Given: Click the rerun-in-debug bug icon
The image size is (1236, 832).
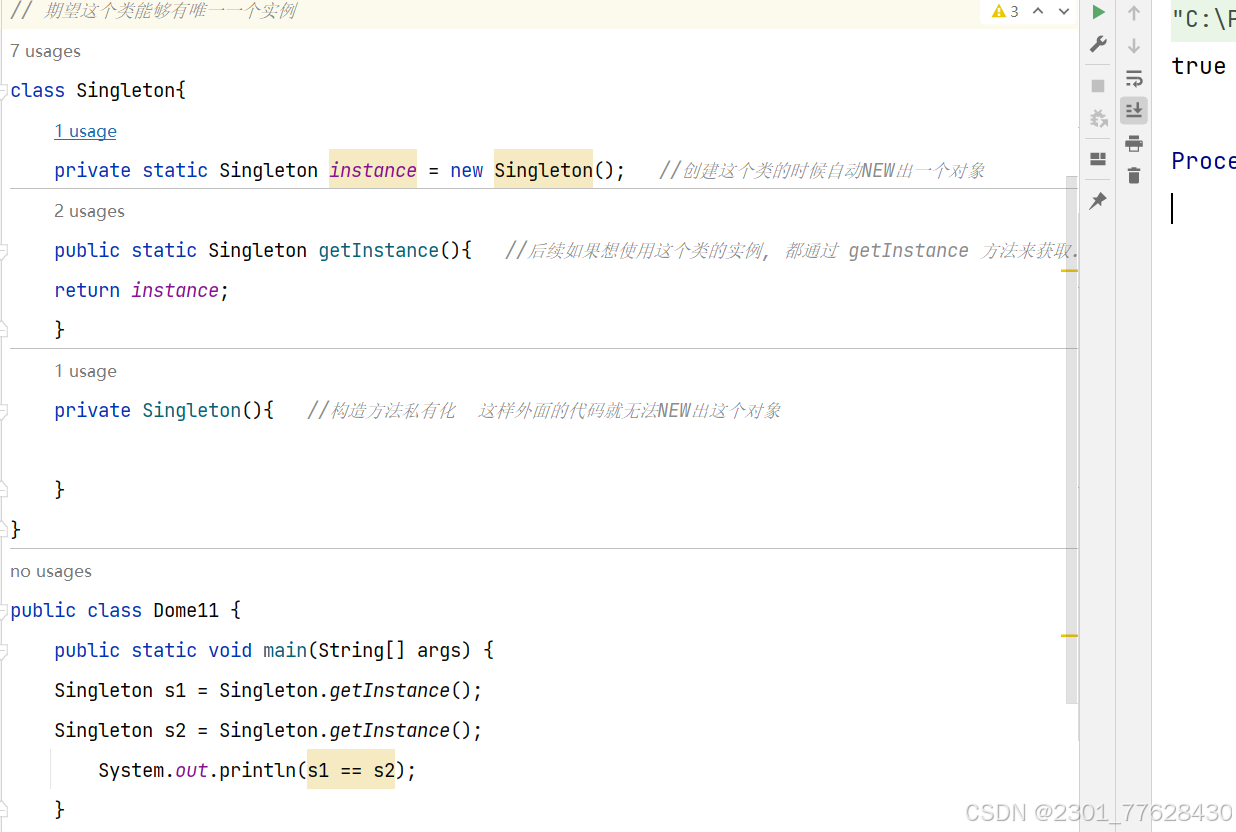Looking at the screenshot, I should coord(1097,118).
